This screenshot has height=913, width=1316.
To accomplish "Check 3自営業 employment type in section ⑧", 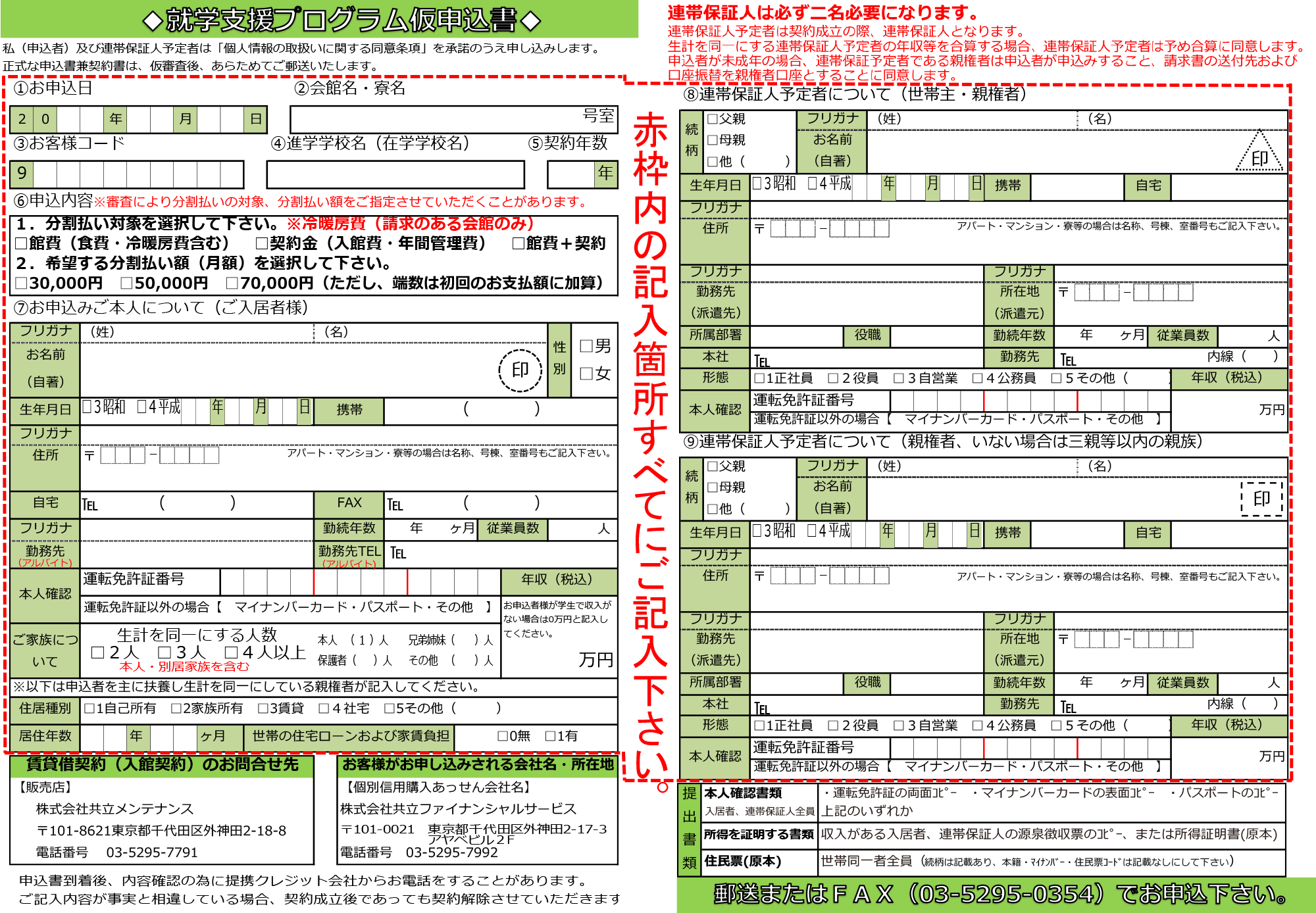I will pos(899,378).
